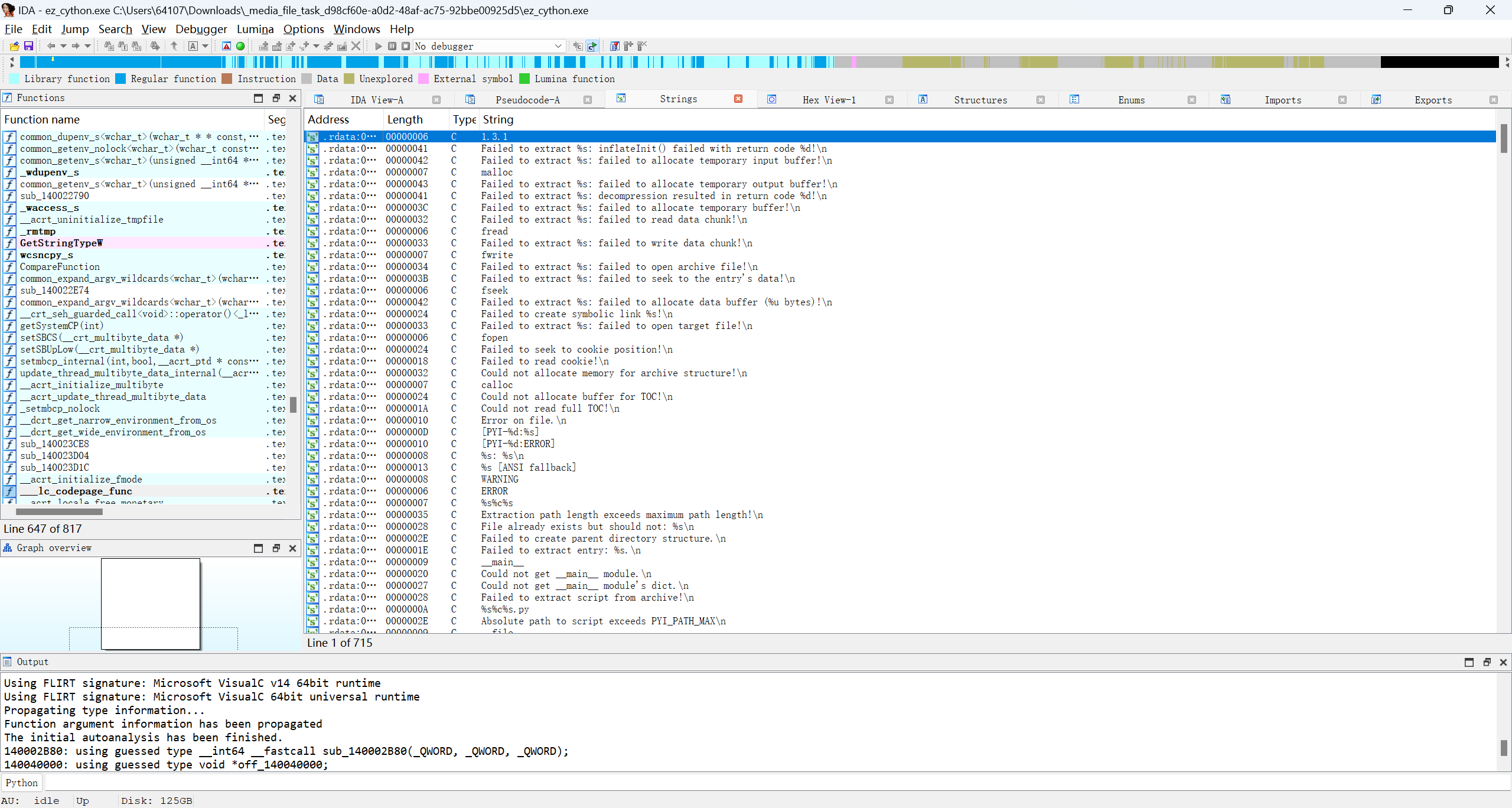Screen dimensions: 1512x808
Task: Expand the Jump menu item
Action: [x=75, y=28]
